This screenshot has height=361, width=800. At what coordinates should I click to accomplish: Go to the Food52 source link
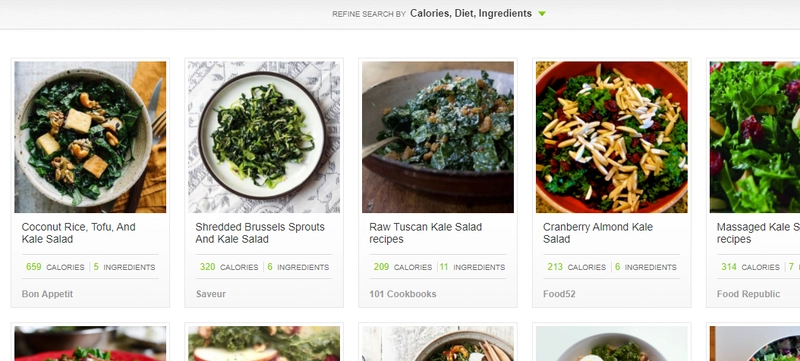click(559, 294)
